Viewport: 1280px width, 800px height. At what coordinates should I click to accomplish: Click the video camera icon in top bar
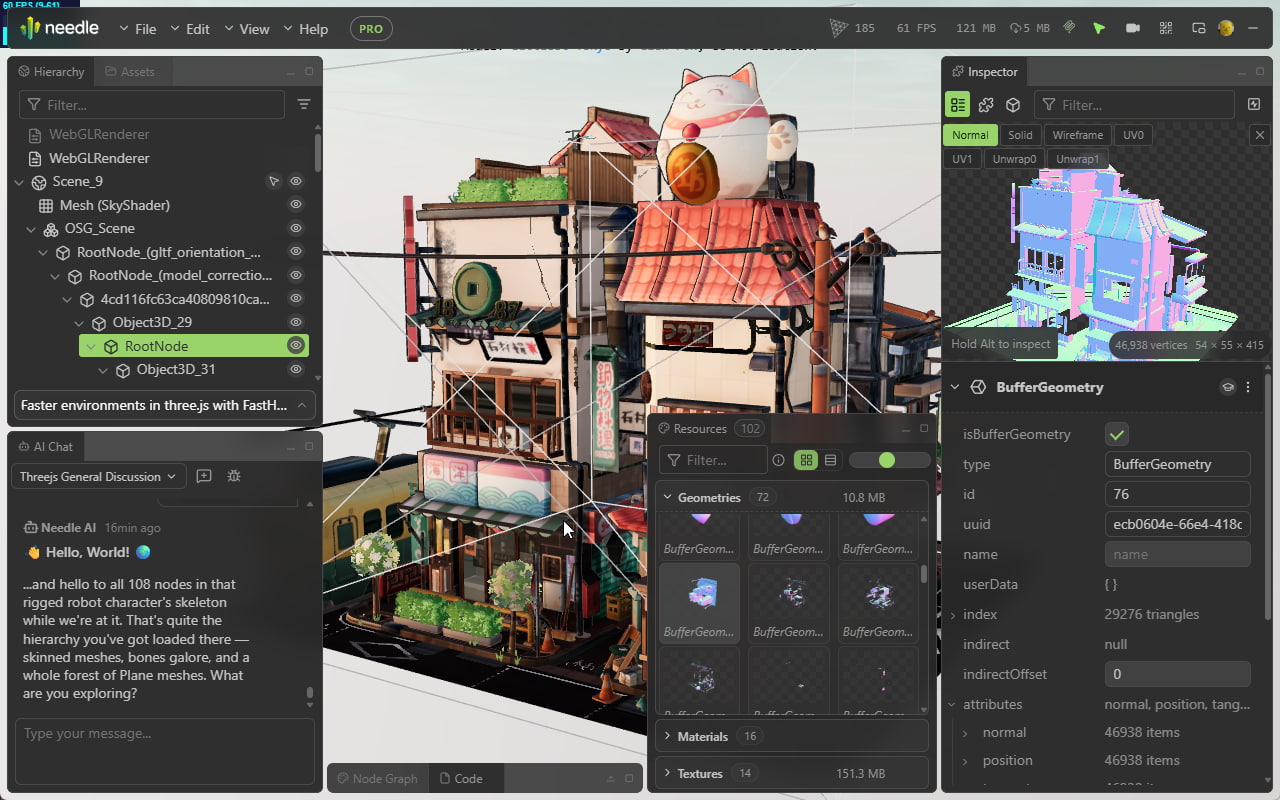1133,28
